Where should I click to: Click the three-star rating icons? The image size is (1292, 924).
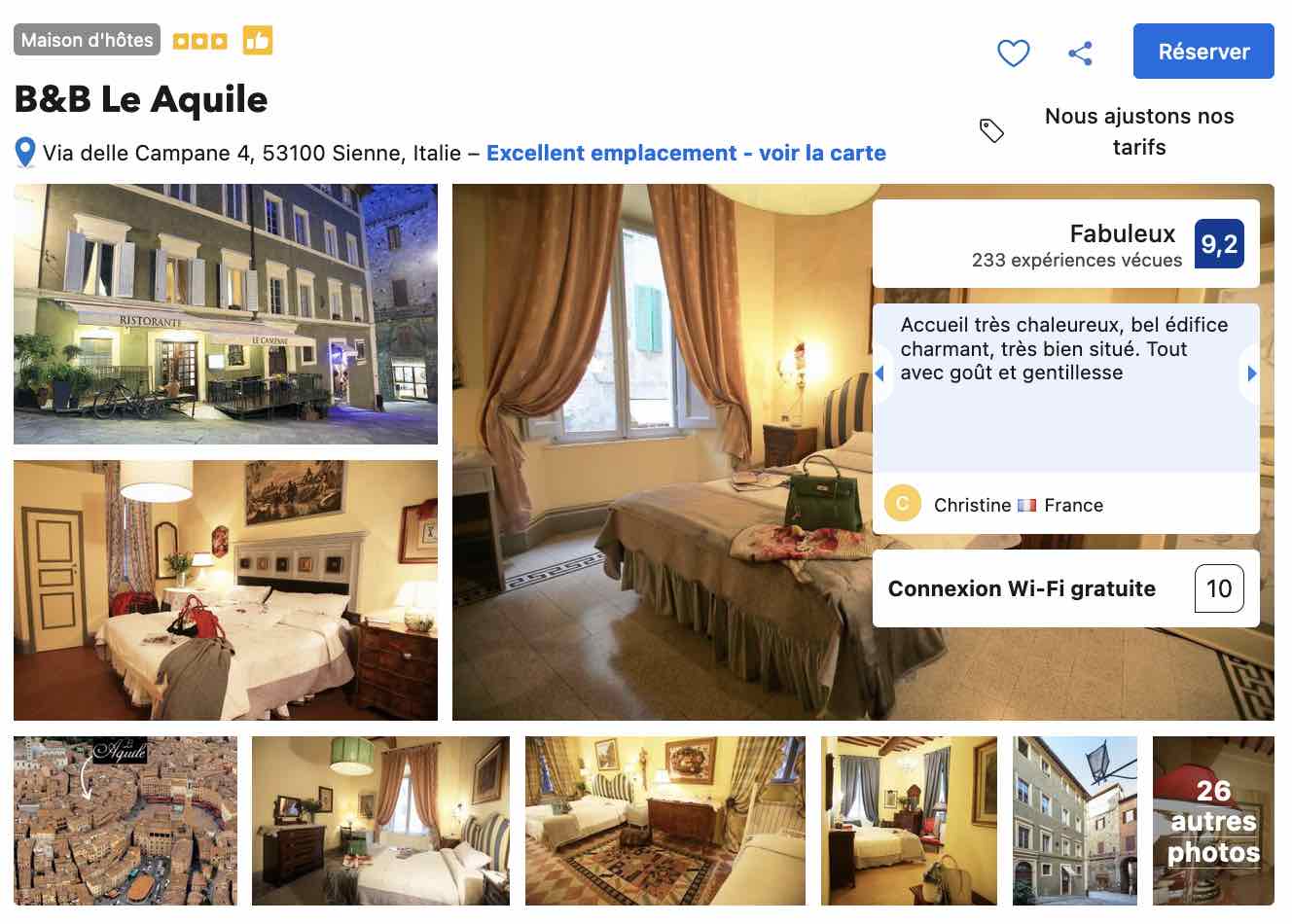pos(199,41)
